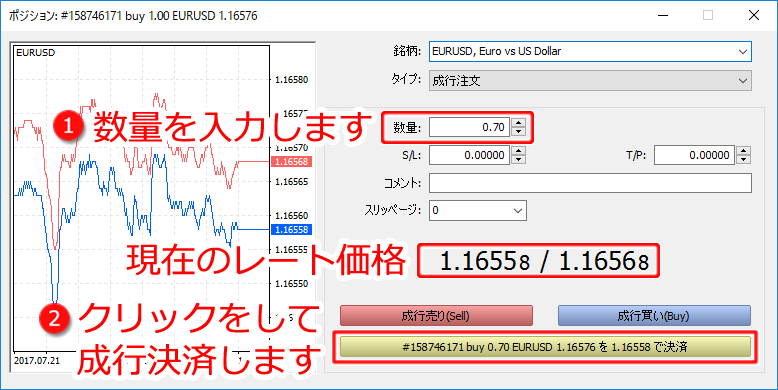Click the bid price label 1.16558 on chart

pos(291,230)
